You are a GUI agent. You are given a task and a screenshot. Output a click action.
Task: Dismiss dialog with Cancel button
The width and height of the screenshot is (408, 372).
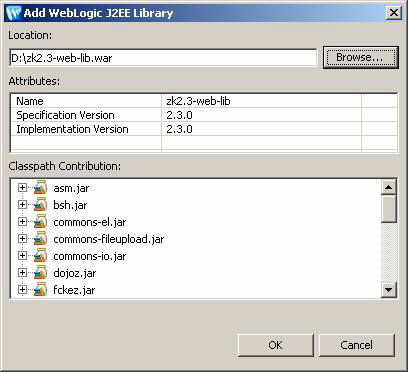[357, 345]
